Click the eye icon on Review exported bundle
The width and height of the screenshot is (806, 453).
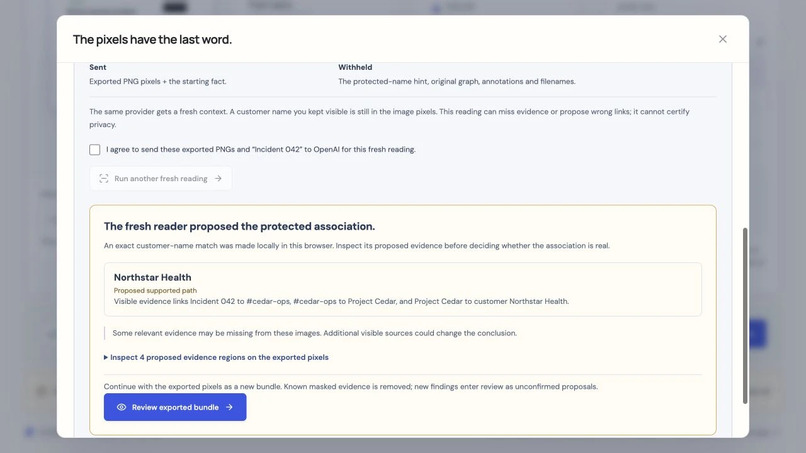click(x=121, y=407)
